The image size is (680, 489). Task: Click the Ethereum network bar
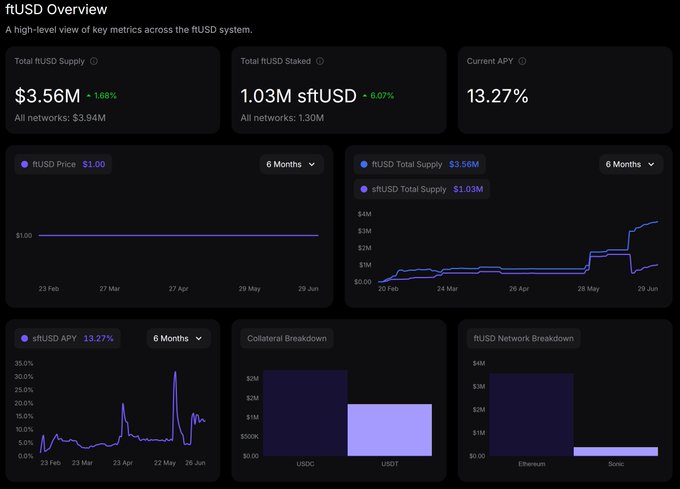coord(531,414)
